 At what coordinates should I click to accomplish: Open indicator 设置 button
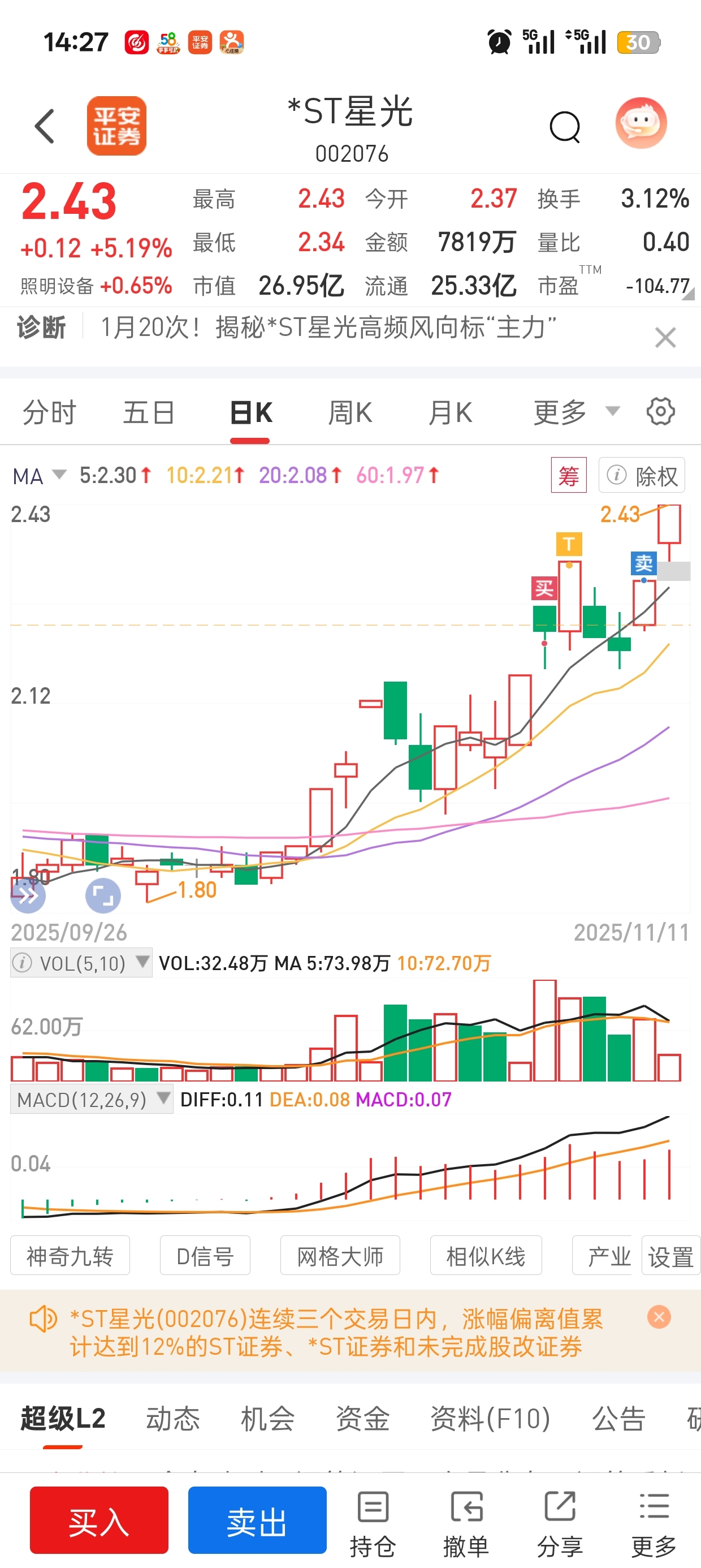pos(670,1255)
